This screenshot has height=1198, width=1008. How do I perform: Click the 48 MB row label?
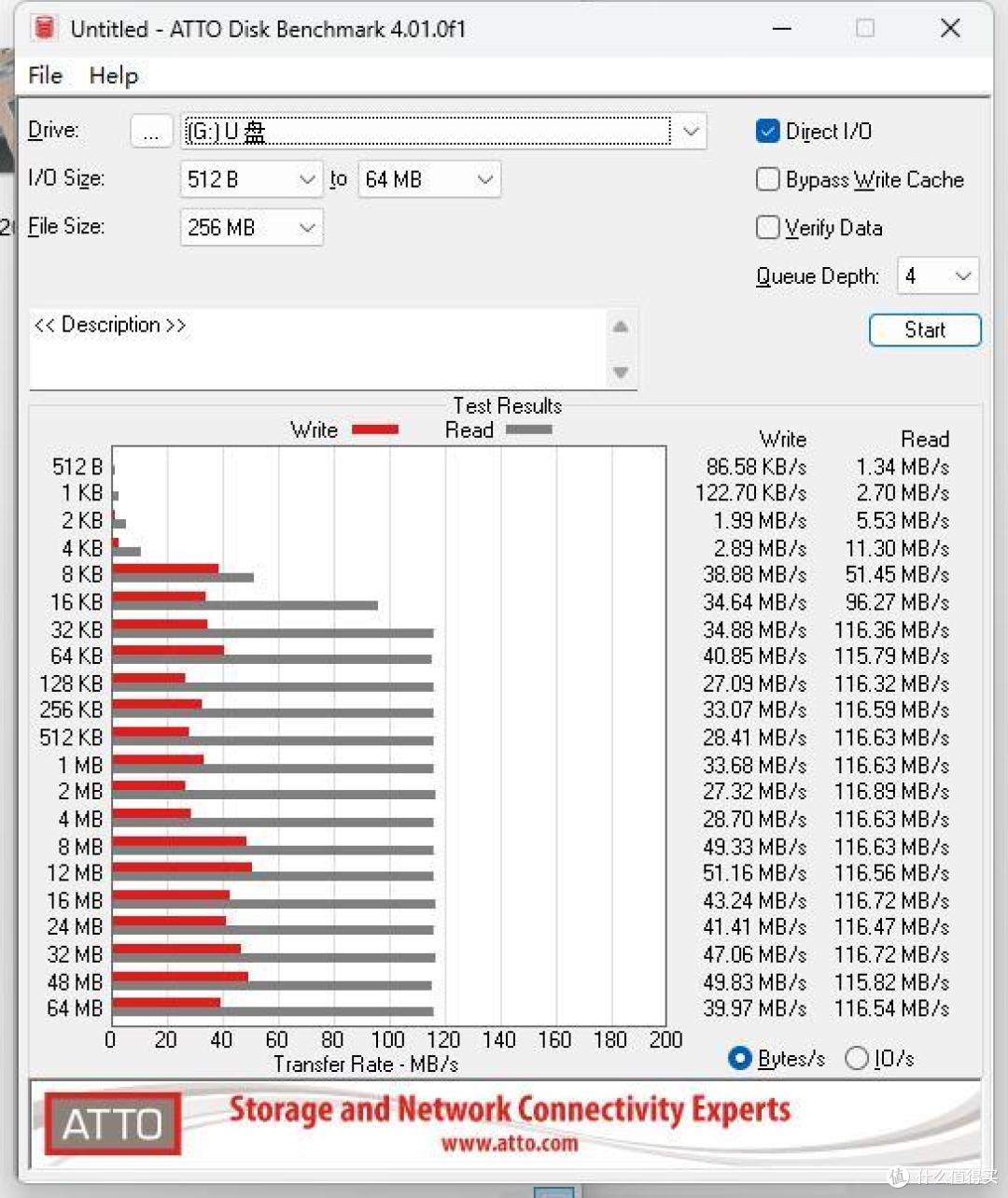coord(75,983)
